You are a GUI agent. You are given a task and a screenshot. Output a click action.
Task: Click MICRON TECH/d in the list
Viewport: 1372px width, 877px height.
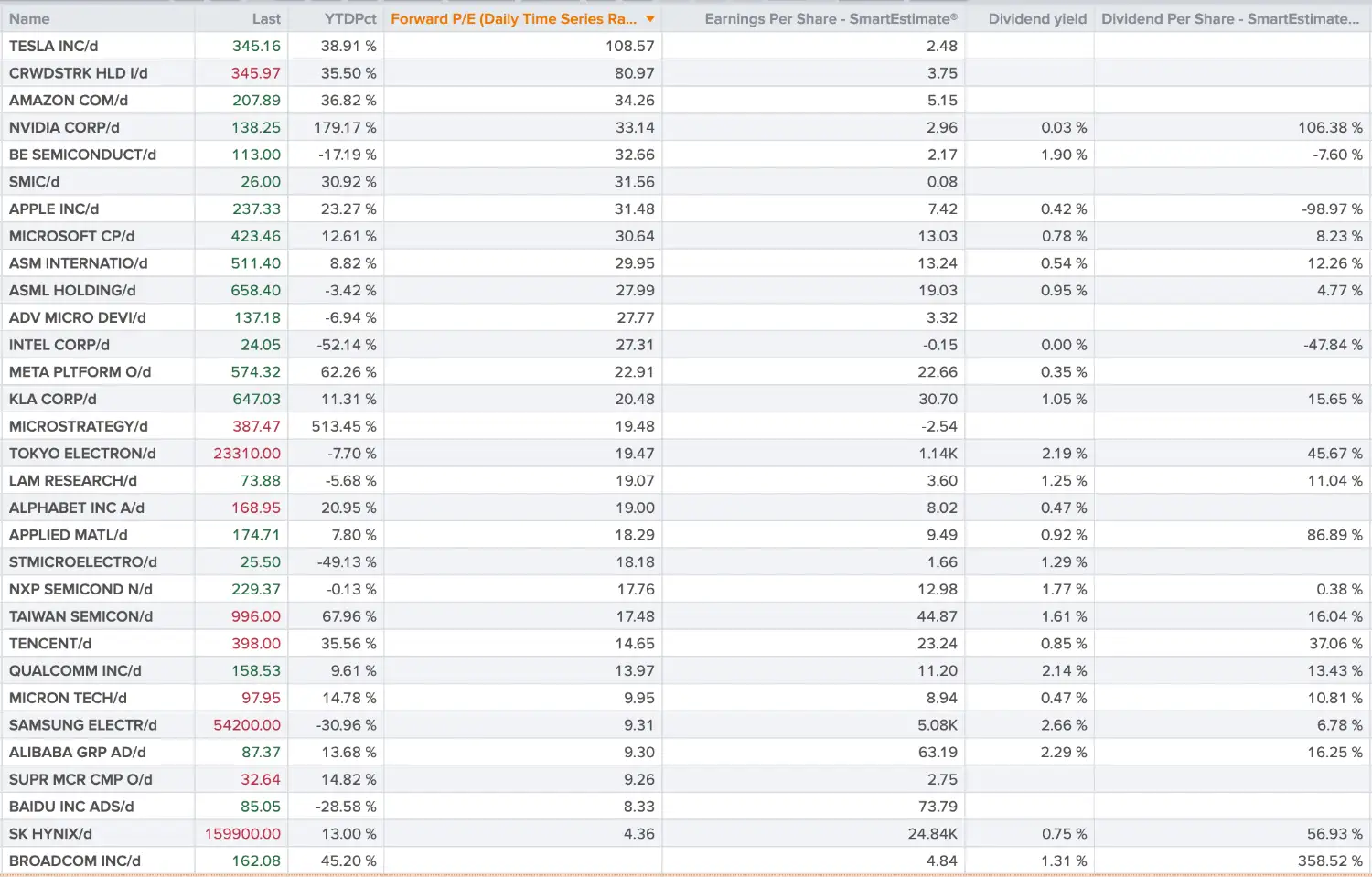(68, 699)
